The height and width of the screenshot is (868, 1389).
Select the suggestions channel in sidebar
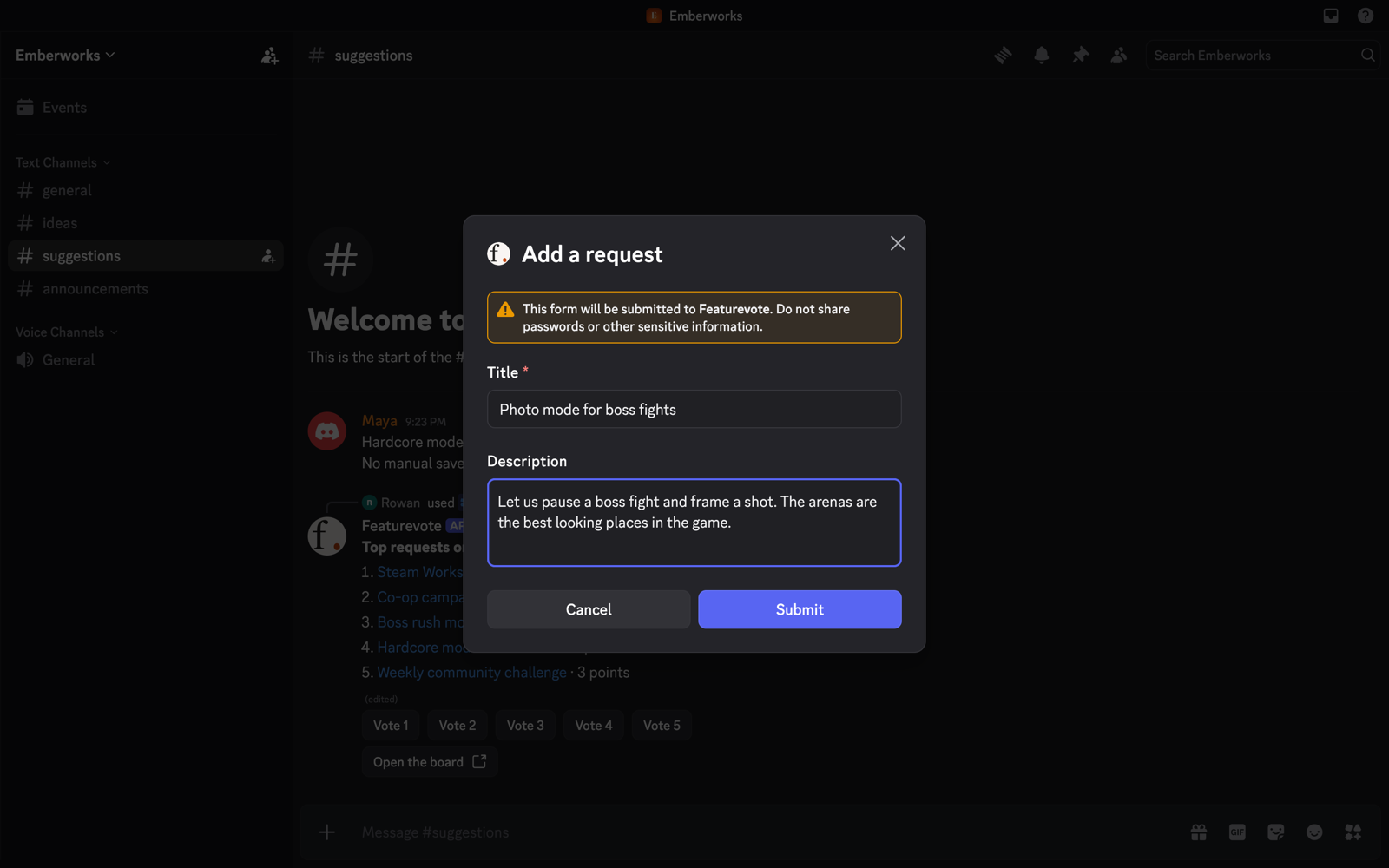[146, 256]
